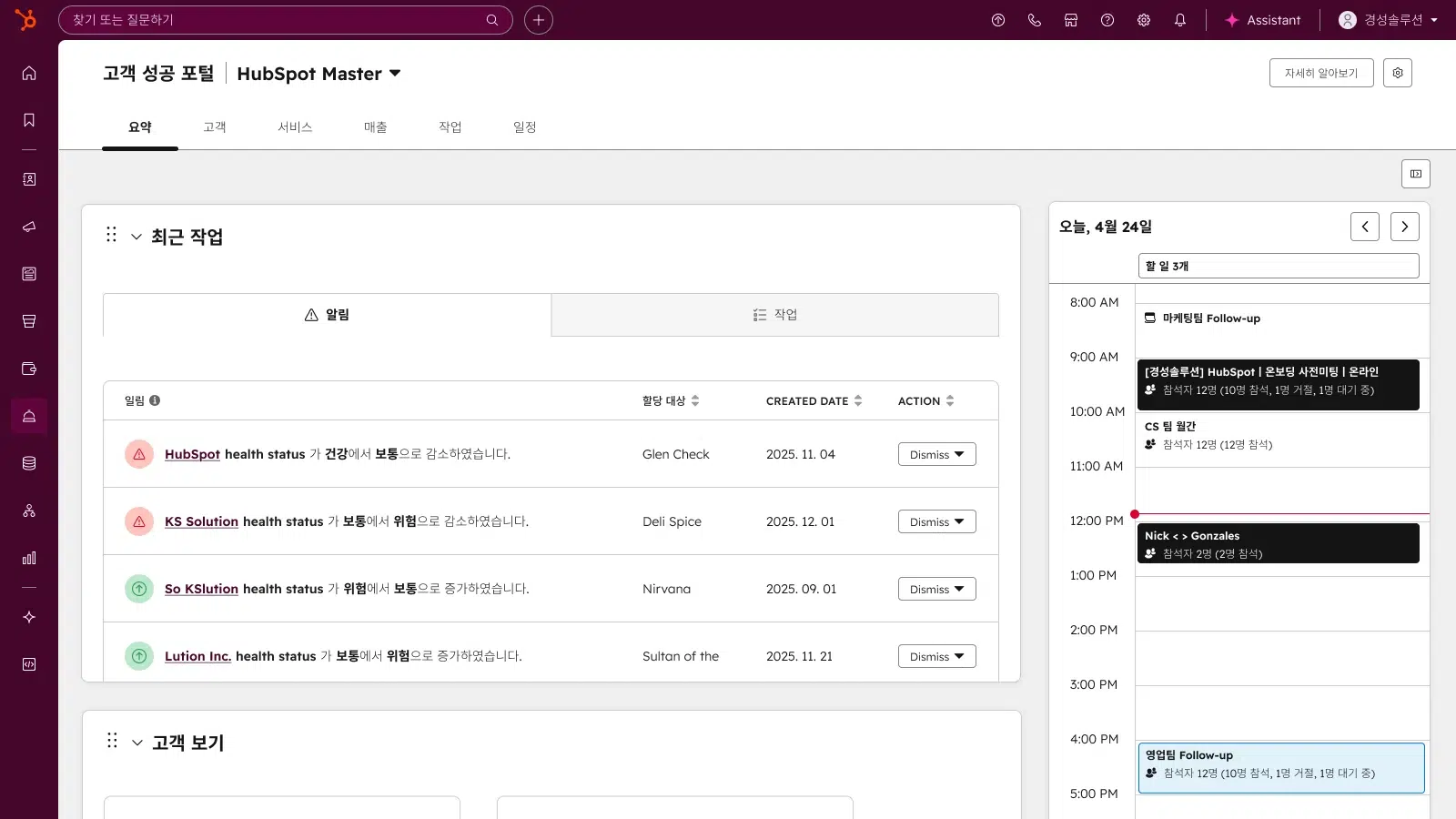Image resolution: width=1456 pixels, height=819 pixels.
Task: Open the marketplace store icon
Action: [x=1071, y=20]
